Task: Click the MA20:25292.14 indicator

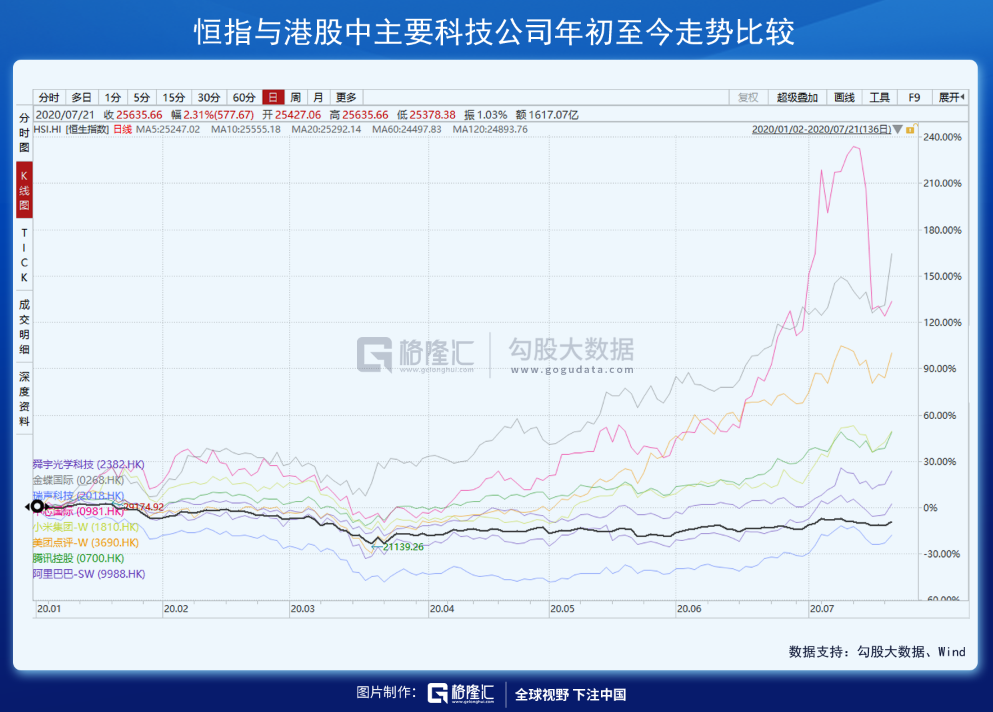Action: point(326,129)
